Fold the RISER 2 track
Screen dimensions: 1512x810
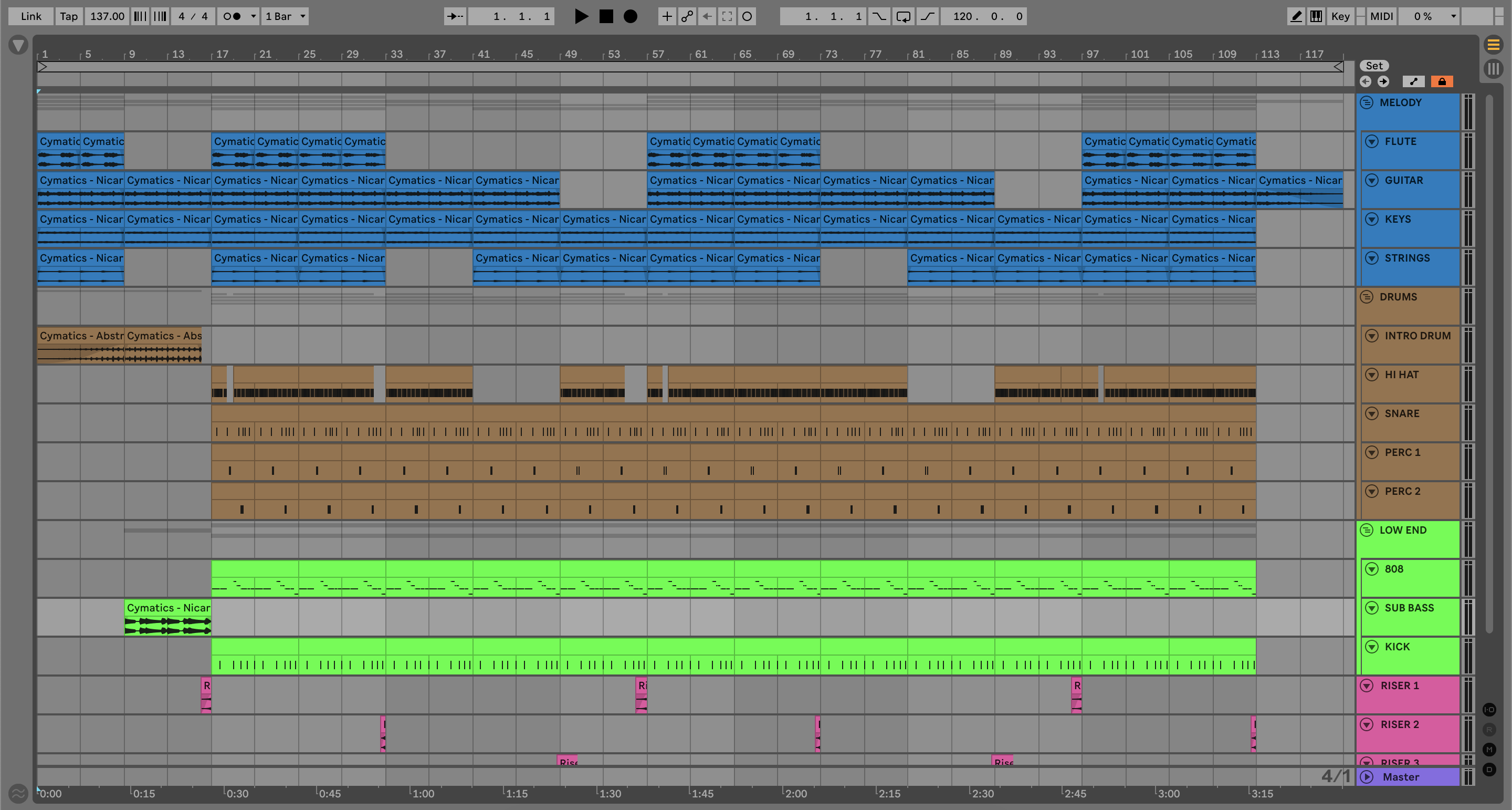coord(1367,724)
